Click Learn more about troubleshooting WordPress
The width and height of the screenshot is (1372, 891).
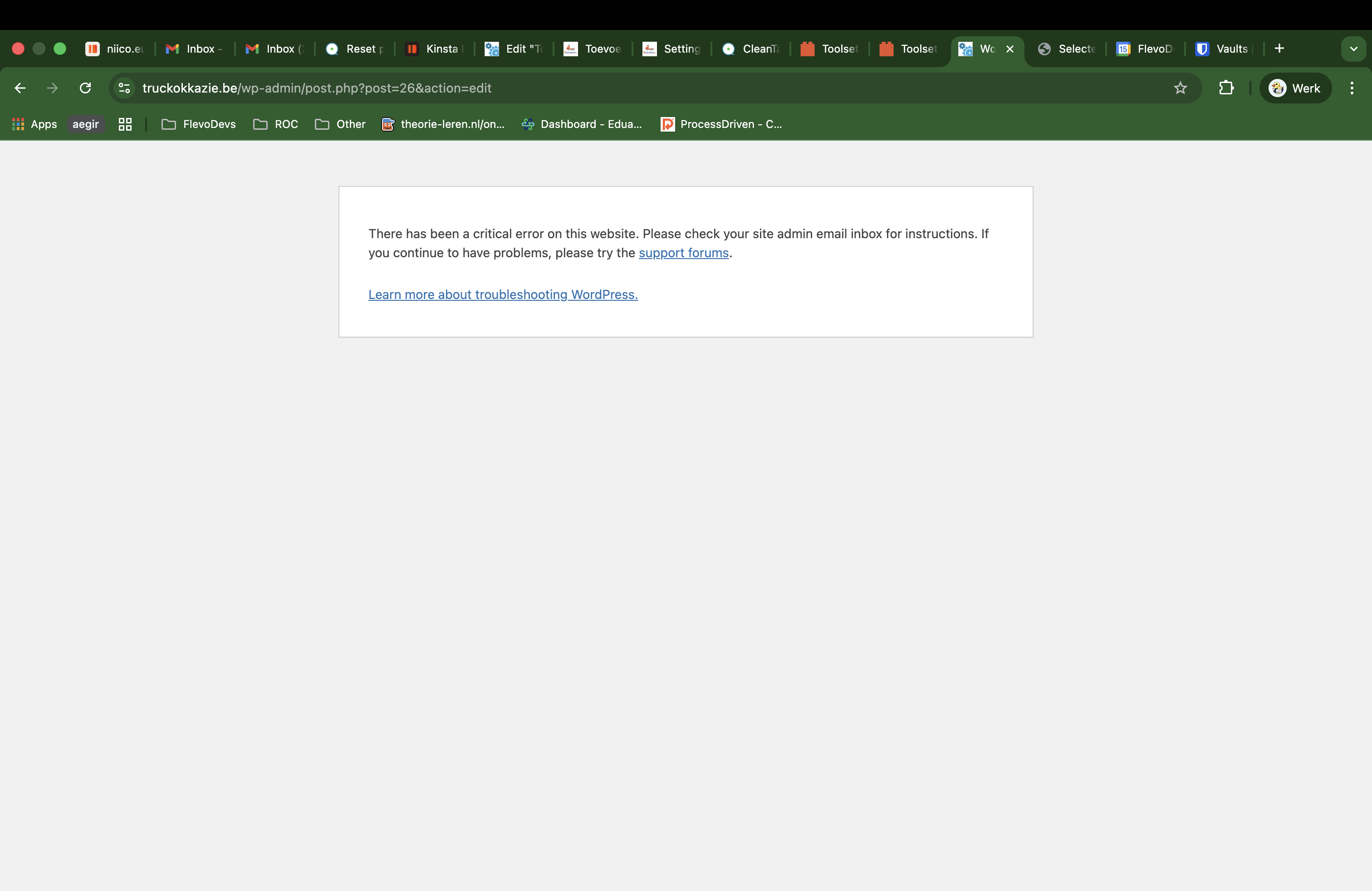[x=503, y=294]
